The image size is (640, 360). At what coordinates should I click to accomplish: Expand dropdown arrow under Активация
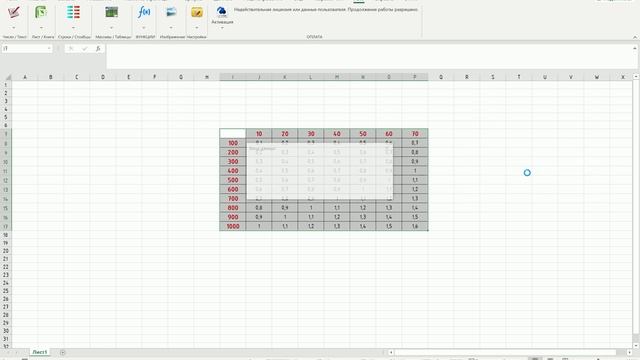pyautogui.click(x=222, y=28)
